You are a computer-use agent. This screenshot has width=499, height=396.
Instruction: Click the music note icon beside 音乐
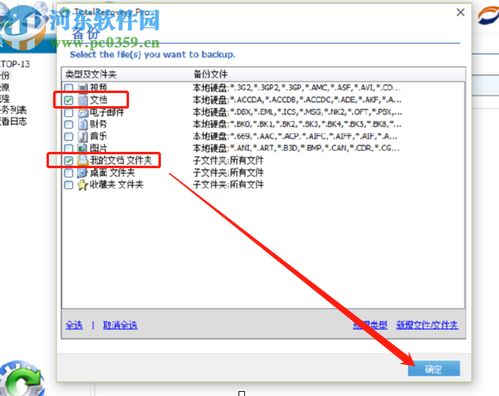click(83, 136)
